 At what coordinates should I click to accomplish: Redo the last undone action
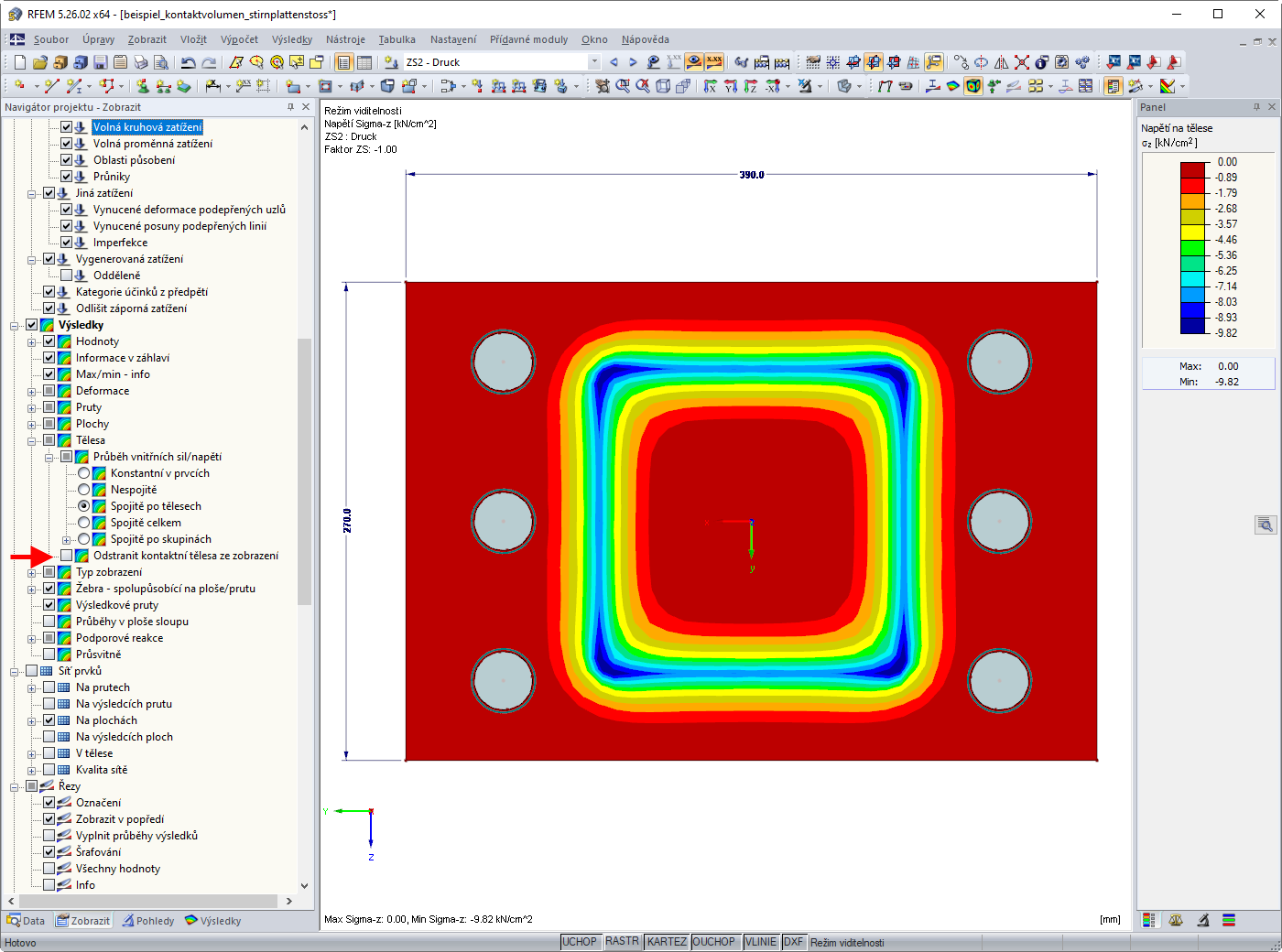point(209,62)
